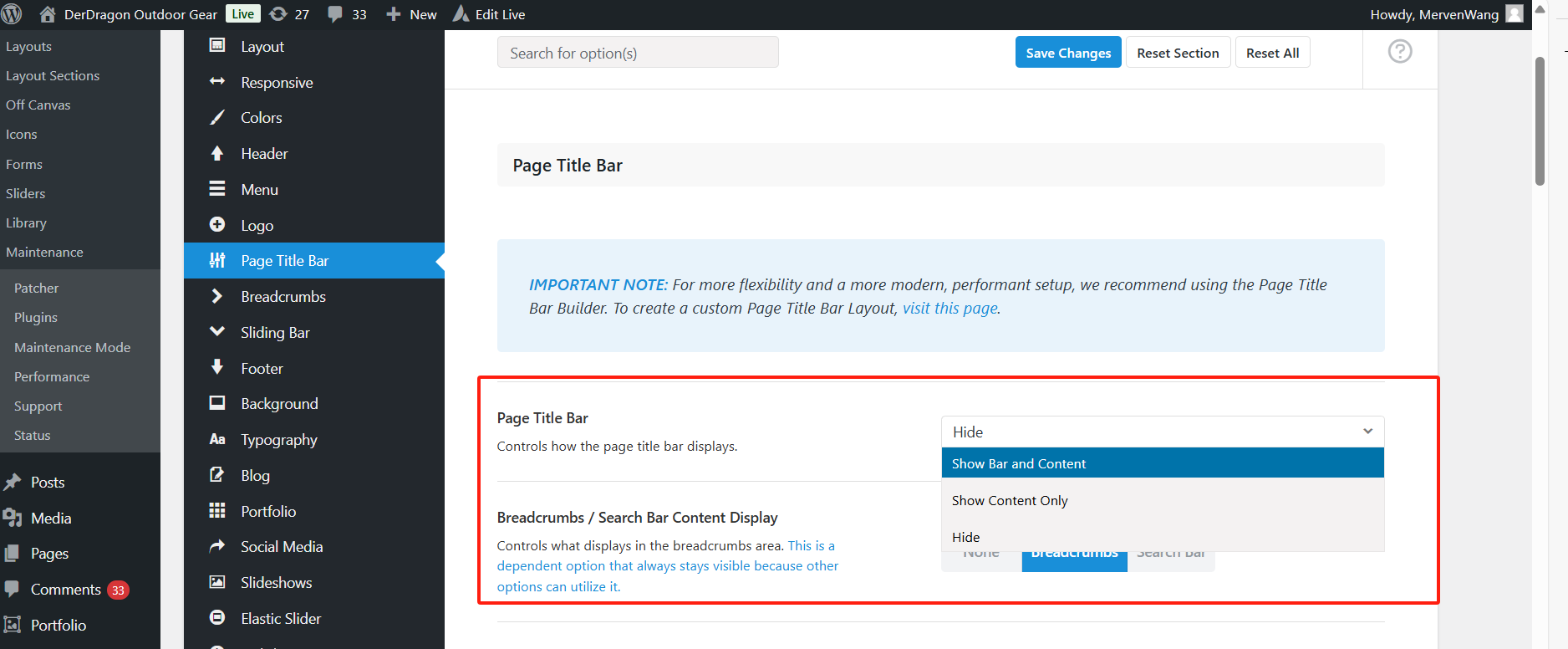Viewport: 1568px width, 649px height.
Task: Click the Search for option(s) field
Action: pyautogui.click(x=637, y=53)
